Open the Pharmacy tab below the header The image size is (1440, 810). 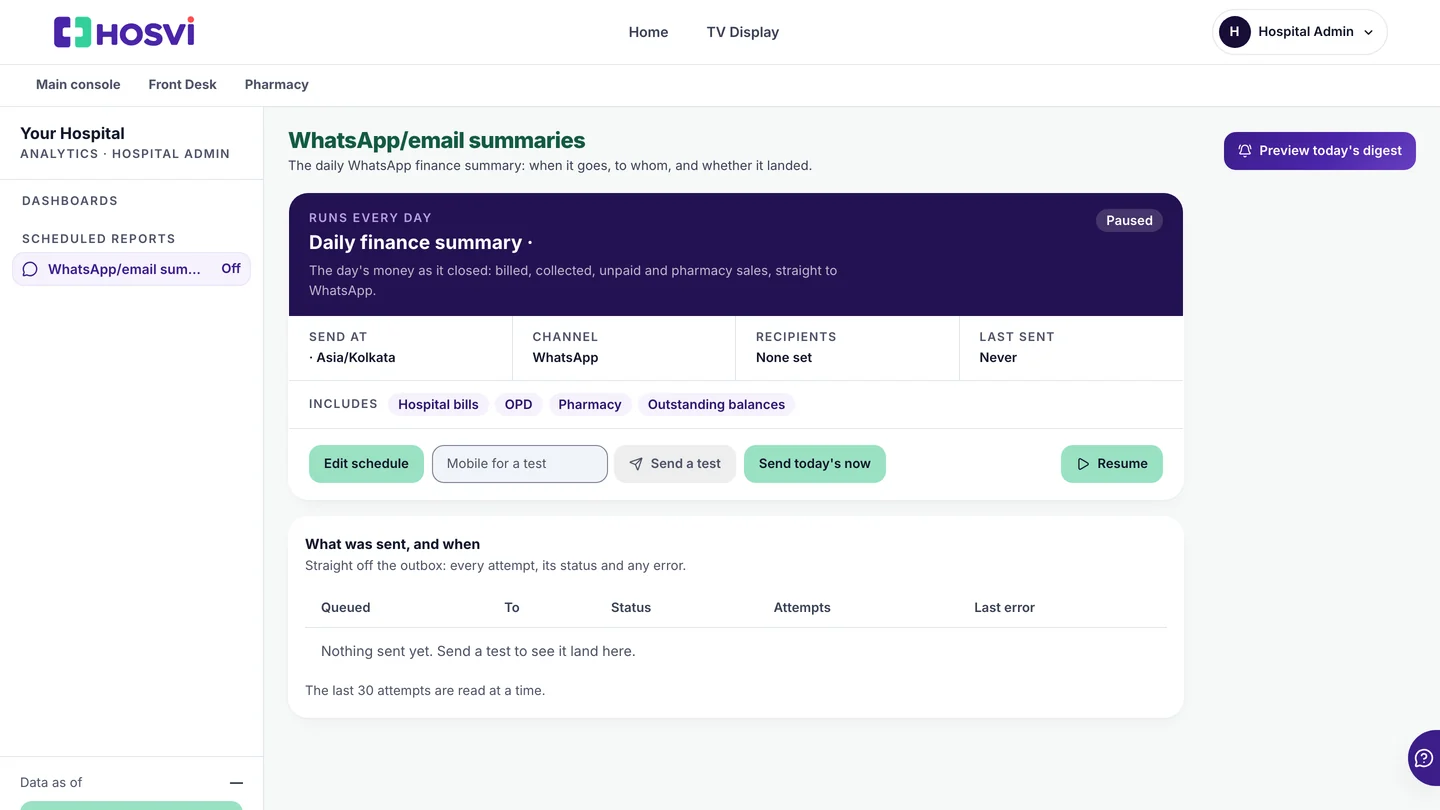(276, 85)
